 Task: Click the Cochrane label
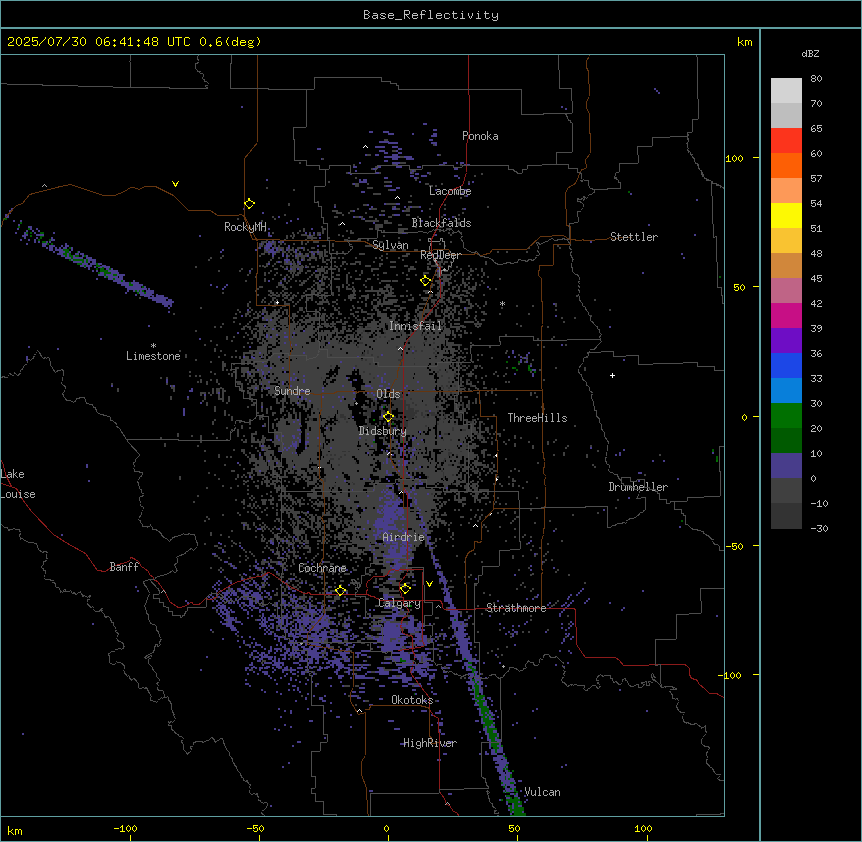[x=322, y=568]
